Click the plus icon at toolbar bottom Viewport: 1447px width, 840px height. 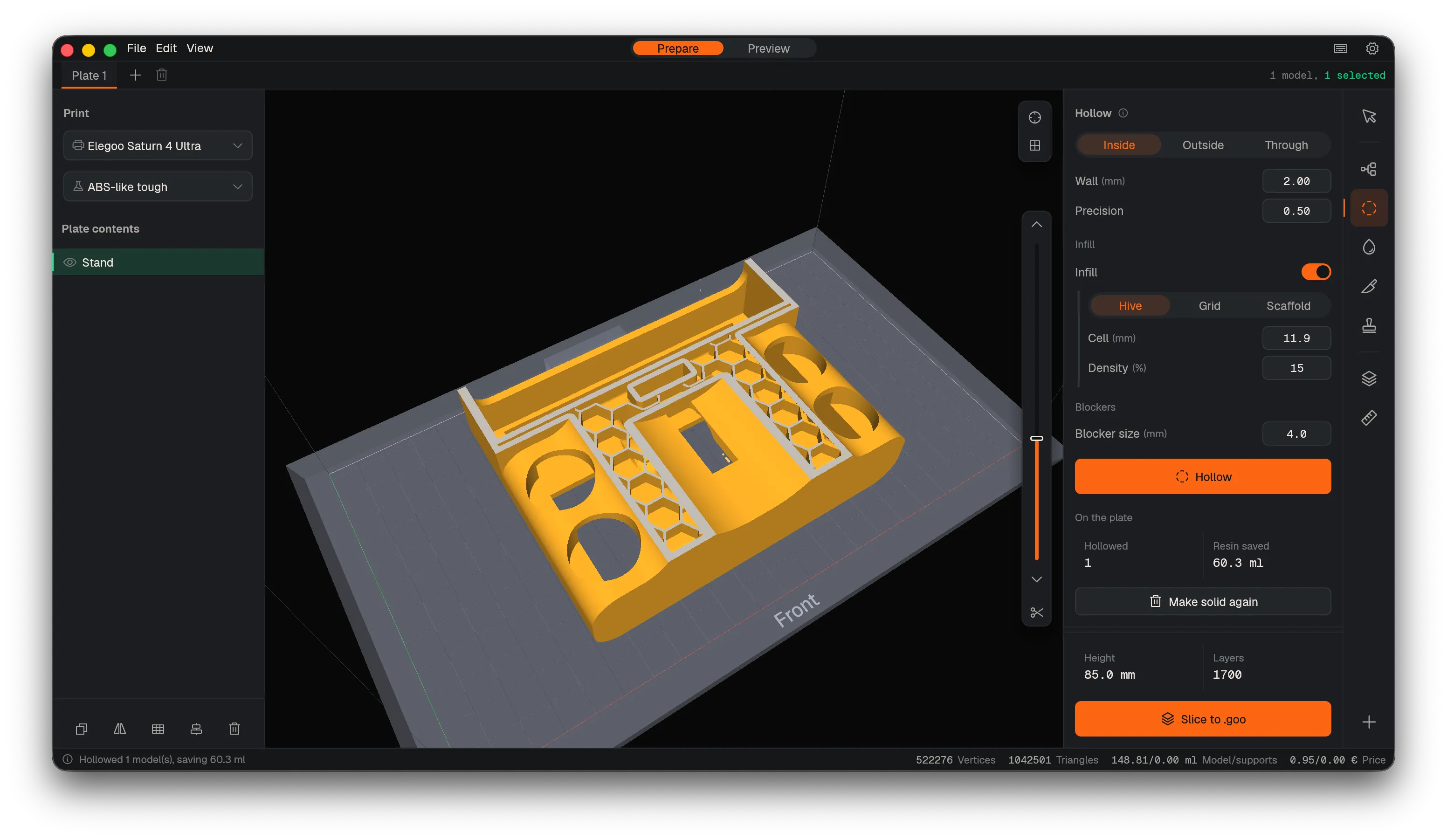point(1368,722)
